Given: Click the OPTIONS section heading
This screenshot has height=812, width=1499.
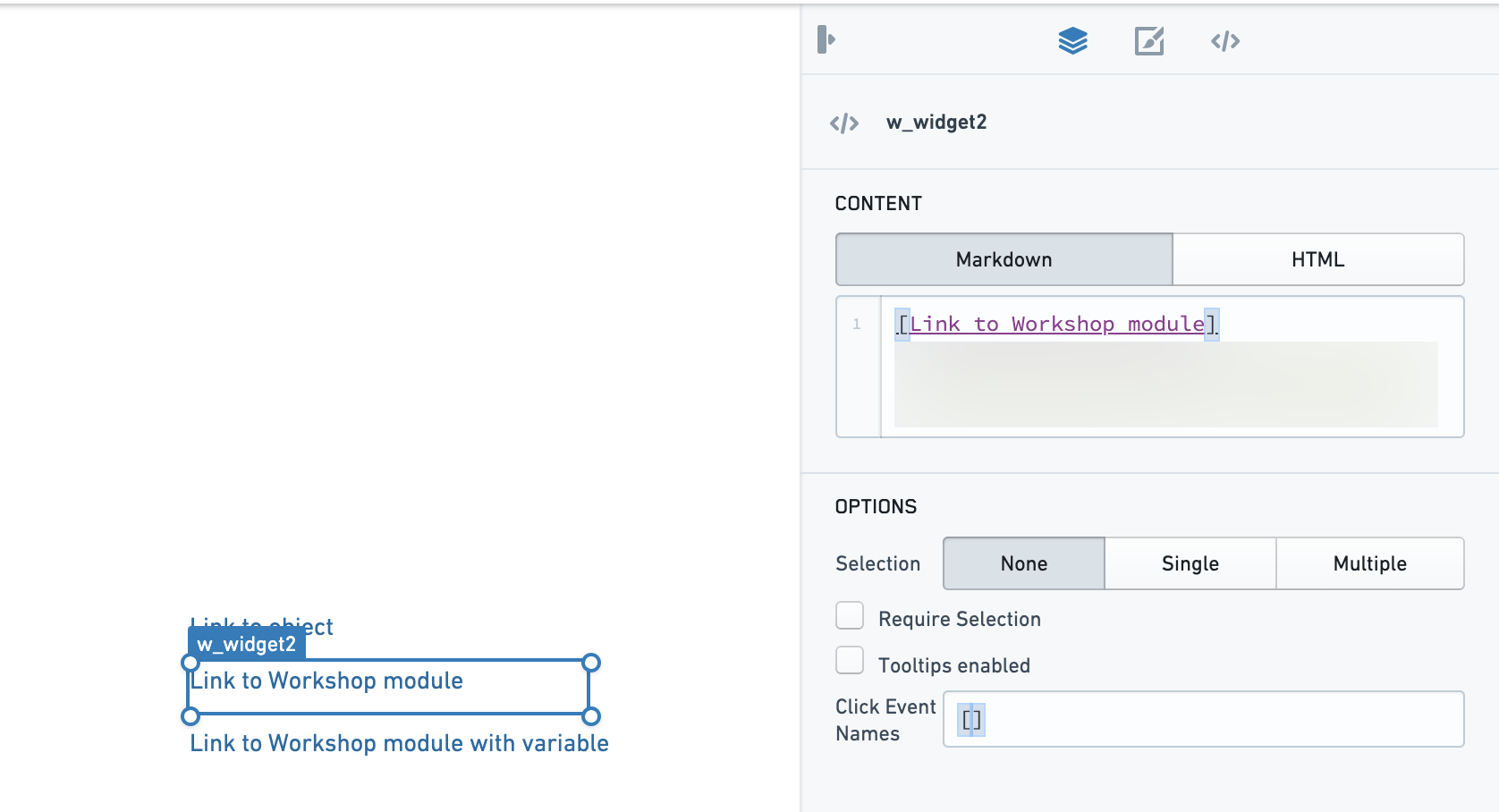Looking at the screenshot, I should point(876,507).
